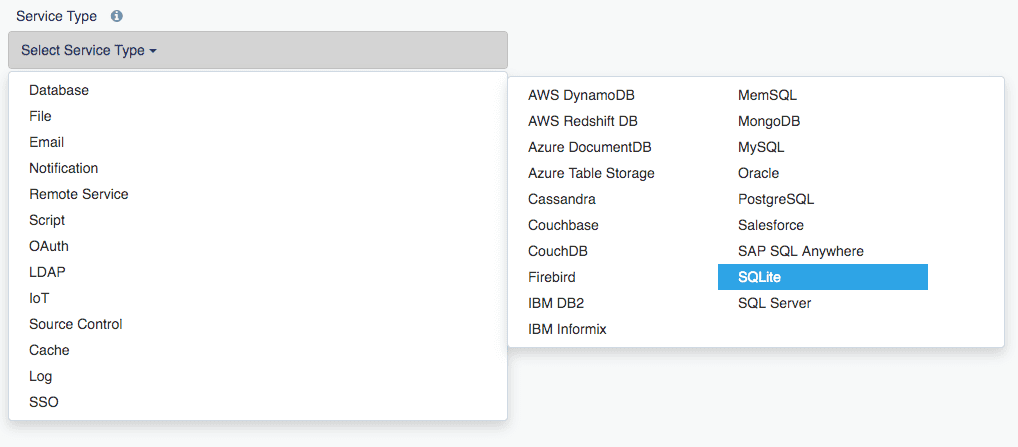Open the Source Control category
1018x447 pixels.
click(x=76, y=324)
